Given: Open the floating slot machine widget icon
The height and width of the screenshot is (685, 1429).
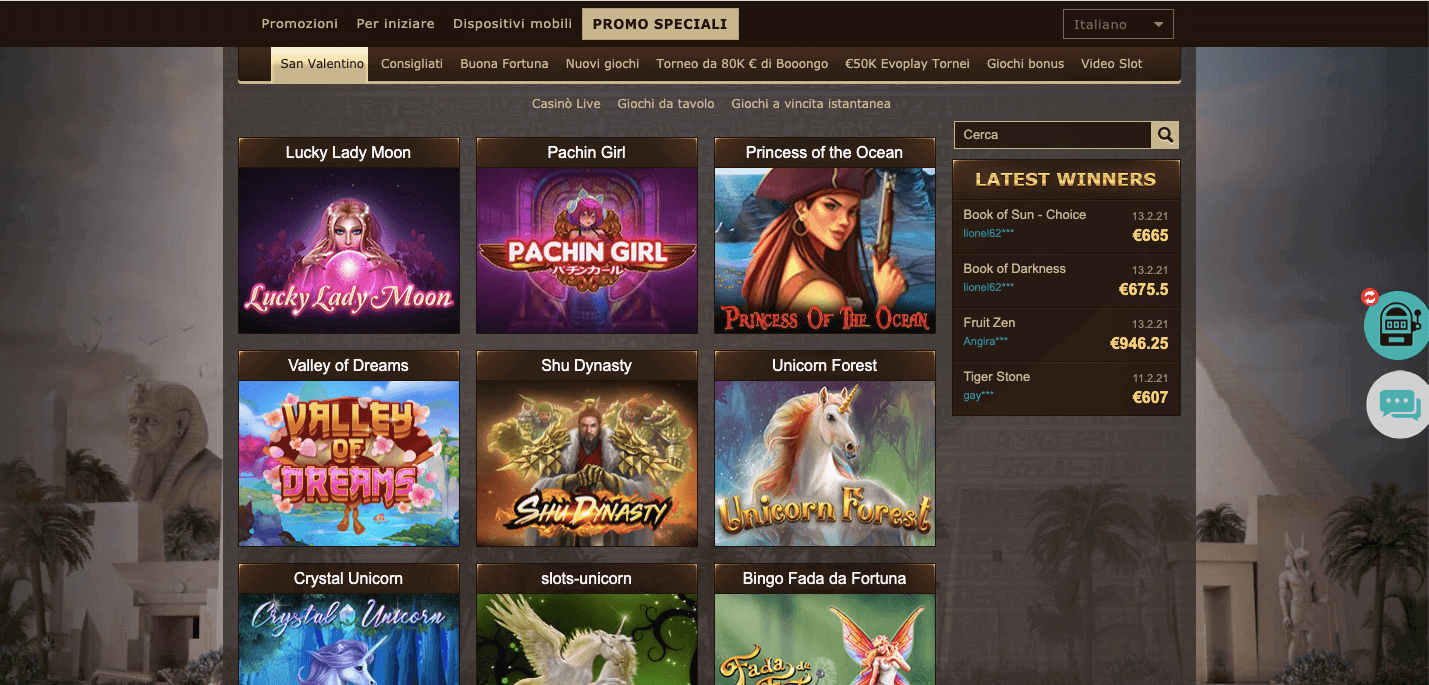Looking at the screenshot, I should [1399, 325].
